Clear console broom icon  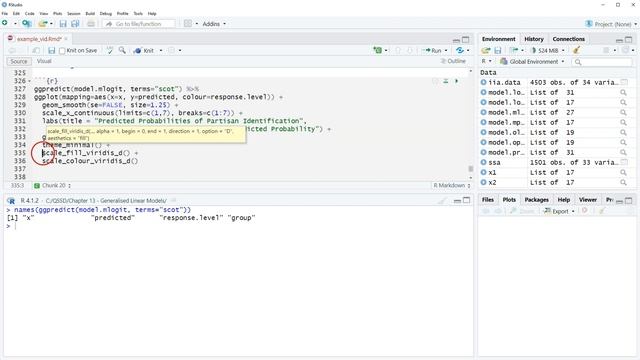pyautogui.click(x=442, y=200)
